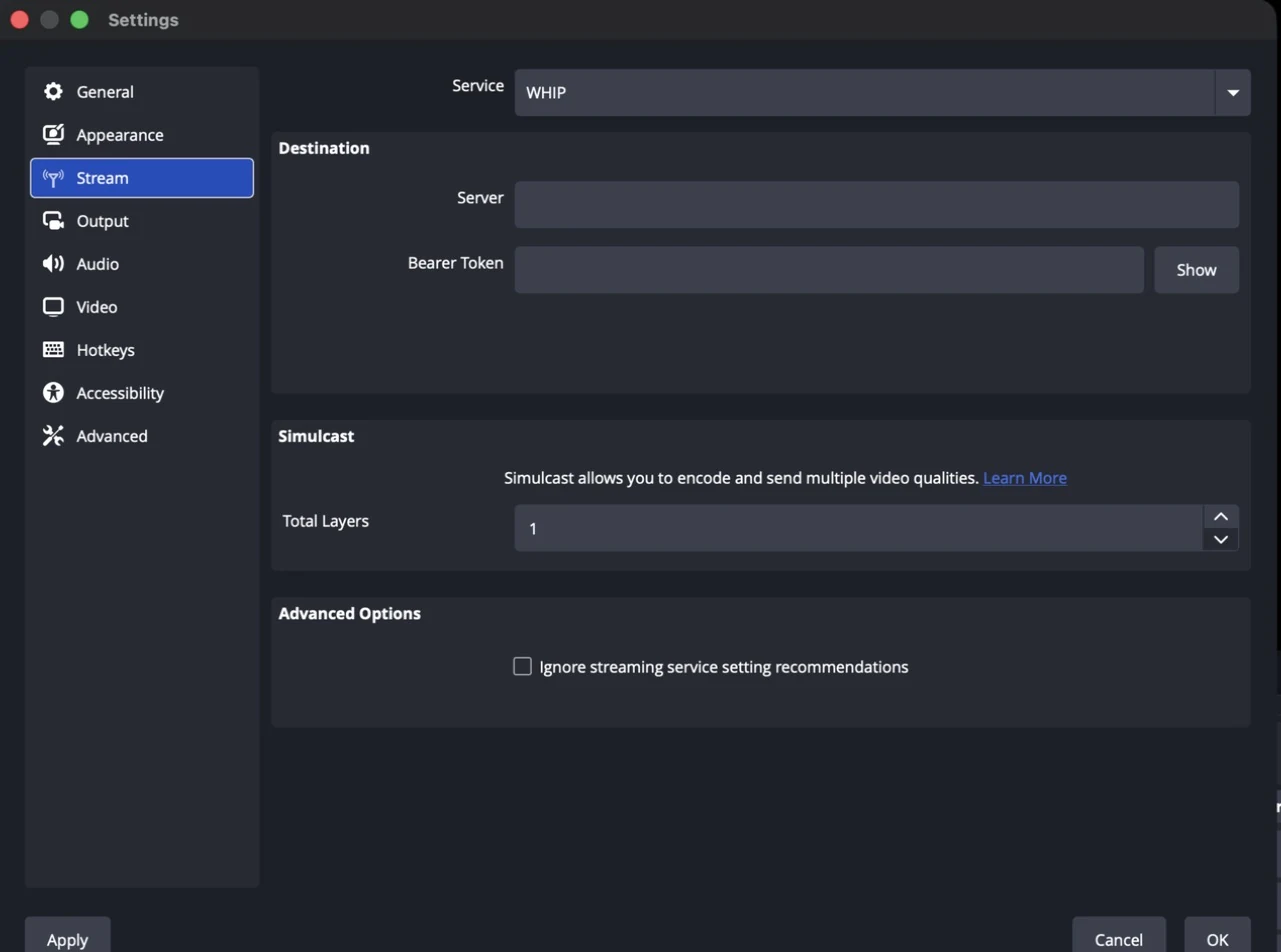Apply the settings changes

(x=68, y=938)
